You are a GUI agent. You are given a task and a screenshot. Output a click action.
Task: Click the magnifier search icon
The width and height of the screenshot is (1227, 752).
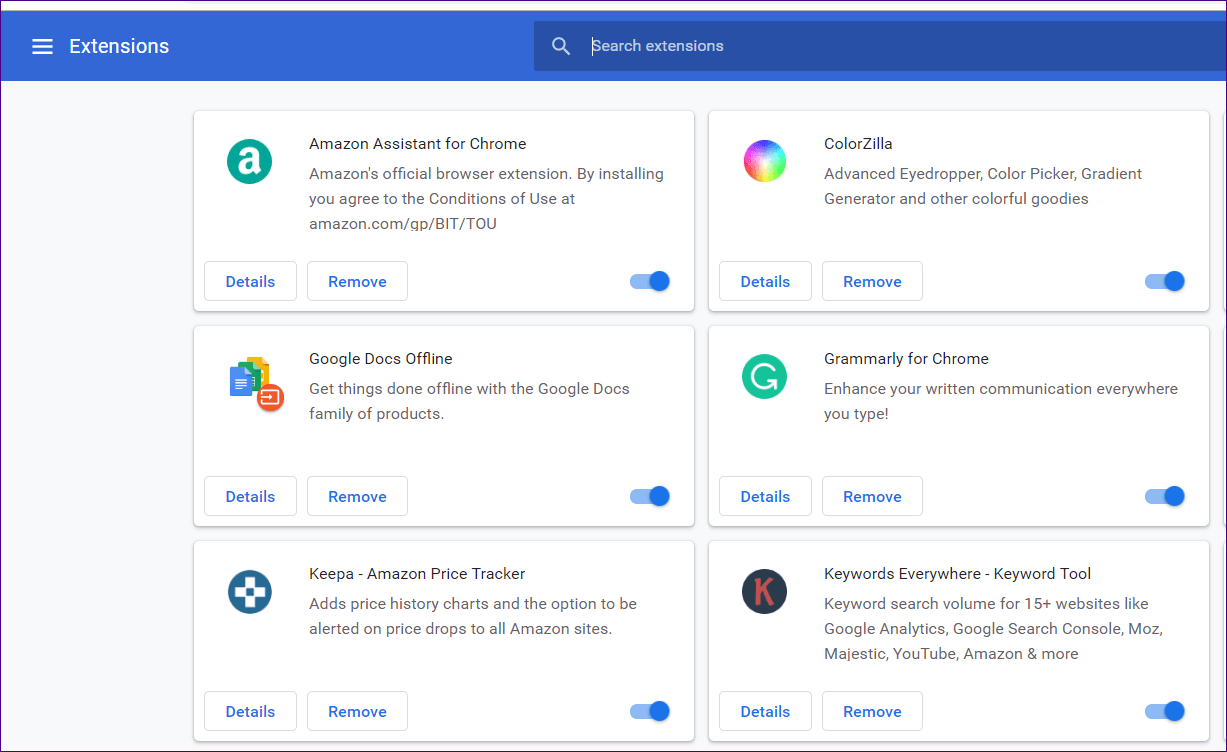tap(561, 46)
